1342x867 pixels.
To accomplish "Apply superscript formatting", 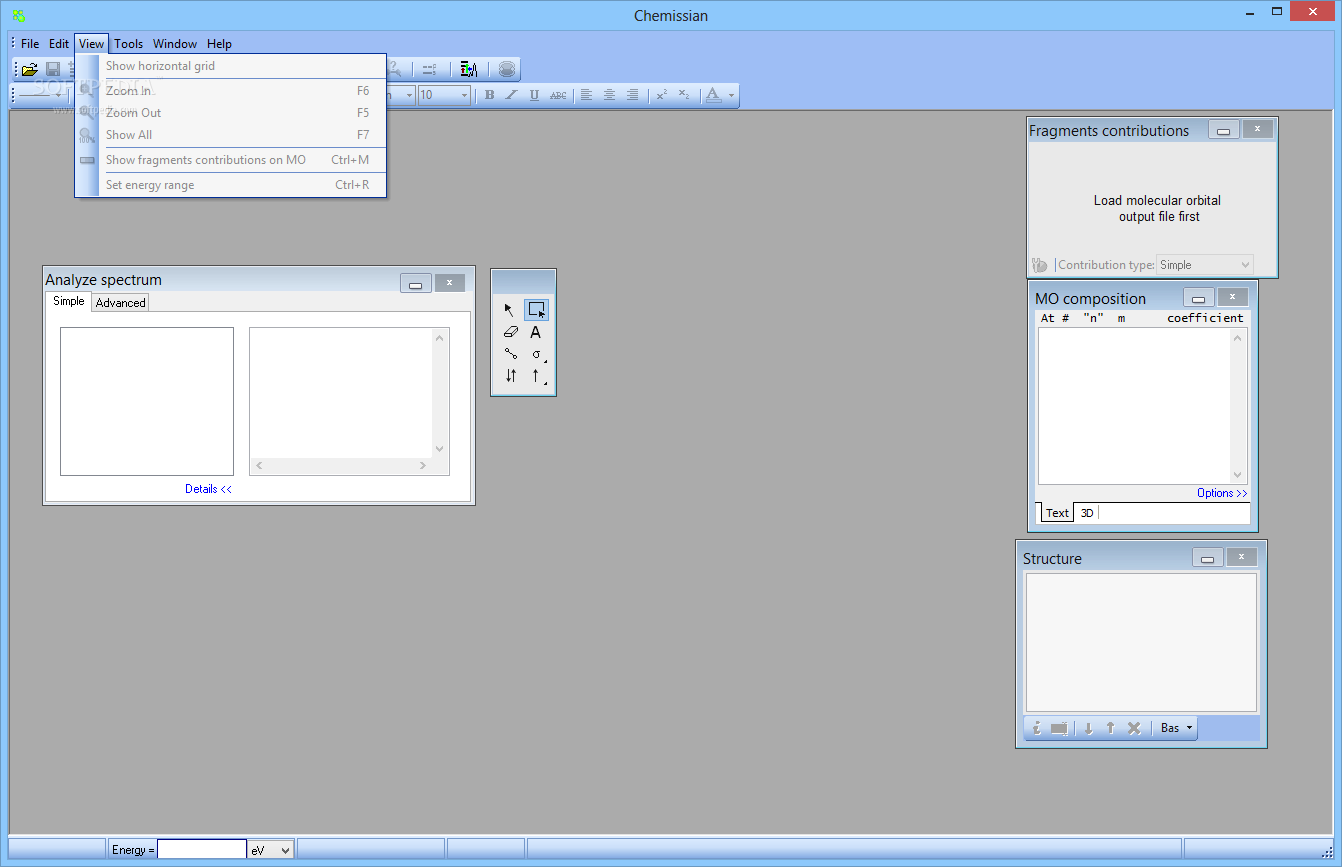I will click(661, 95).
